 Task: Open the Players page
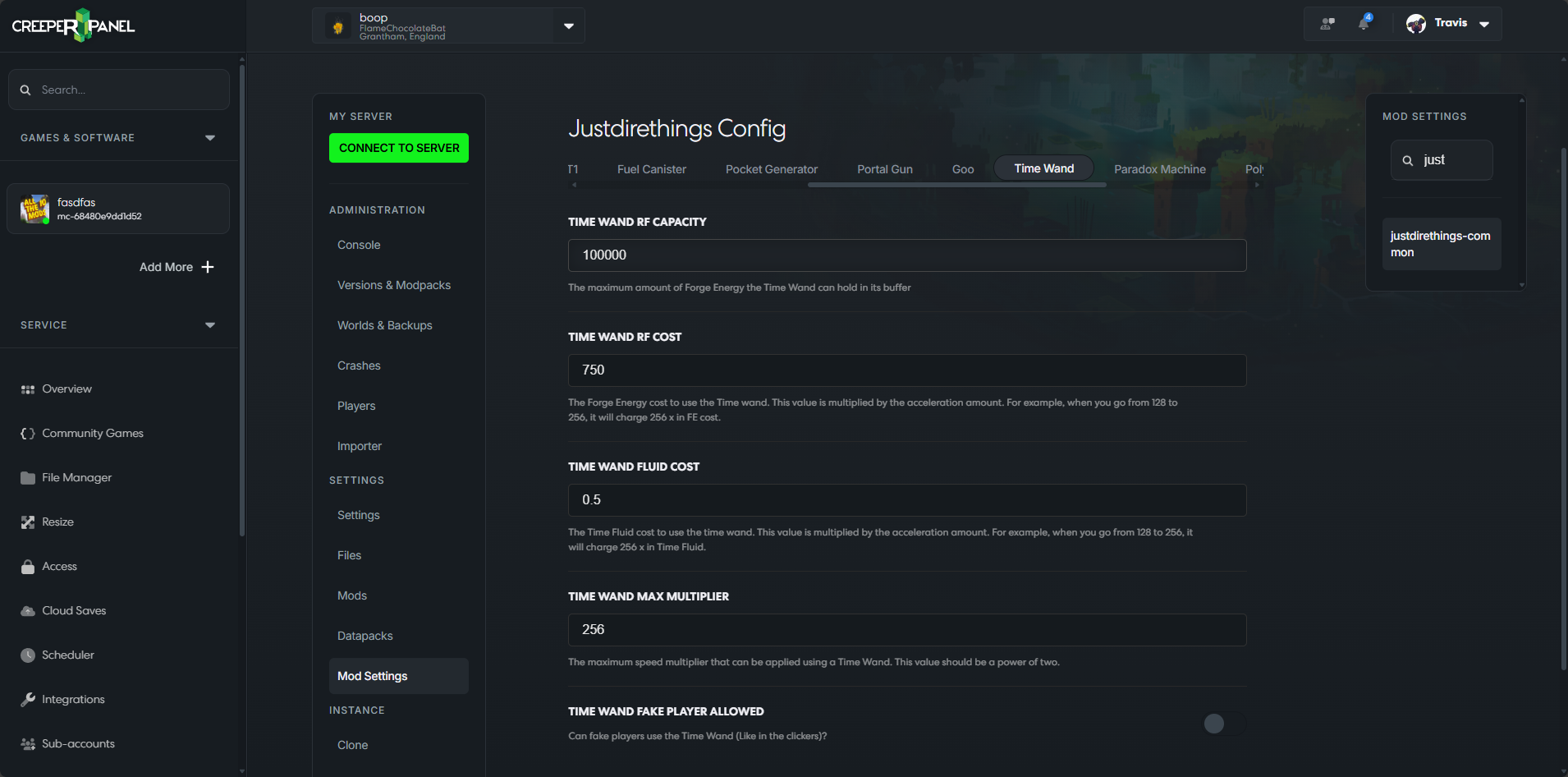point(356,406)
